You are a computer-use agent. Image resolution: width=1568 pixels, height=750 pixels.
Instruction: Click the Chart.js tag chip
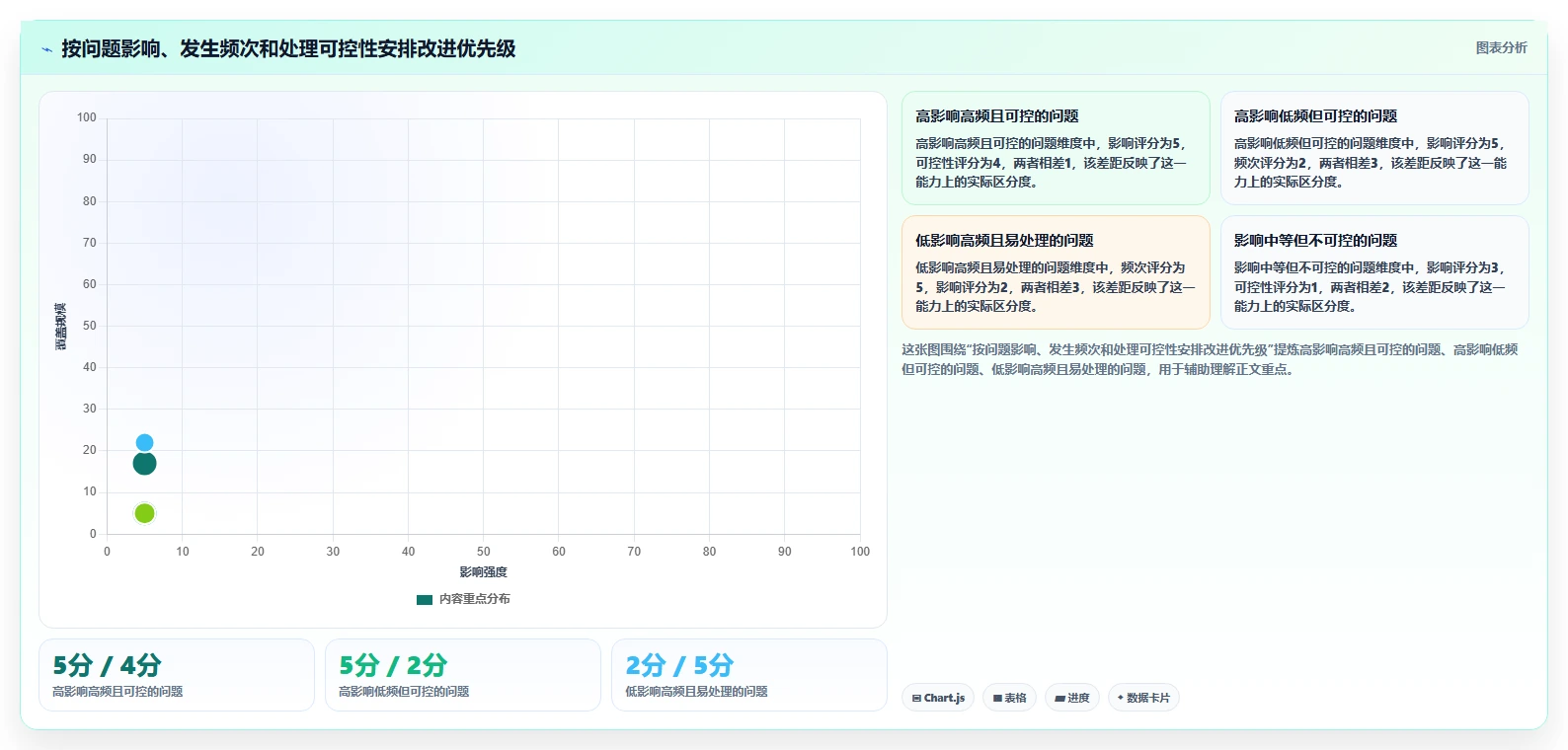(938, 698)
